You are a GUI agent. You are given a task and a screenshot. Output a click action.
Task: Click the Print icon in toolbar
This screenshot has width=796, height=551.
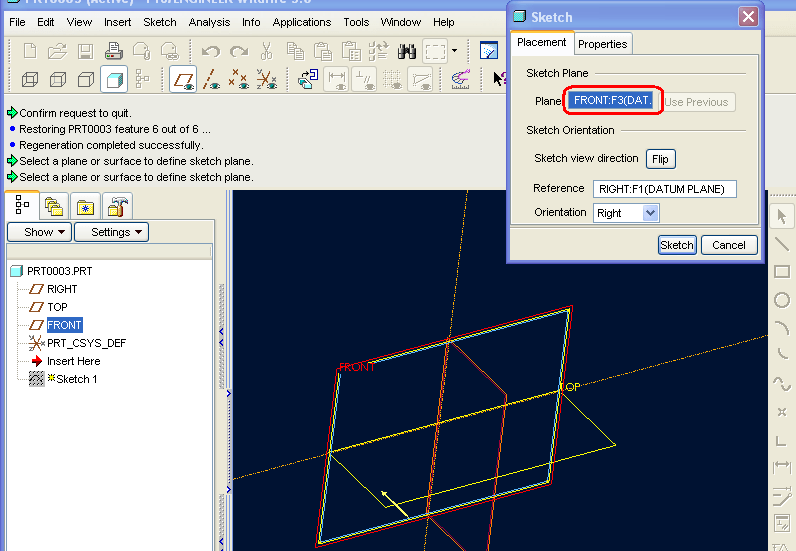coord(113,51)
